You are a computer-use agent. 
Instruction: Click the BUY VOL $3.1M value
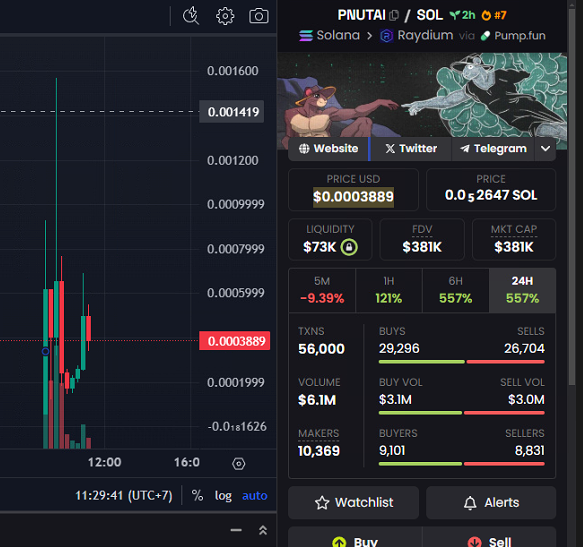tap(395, 400)
